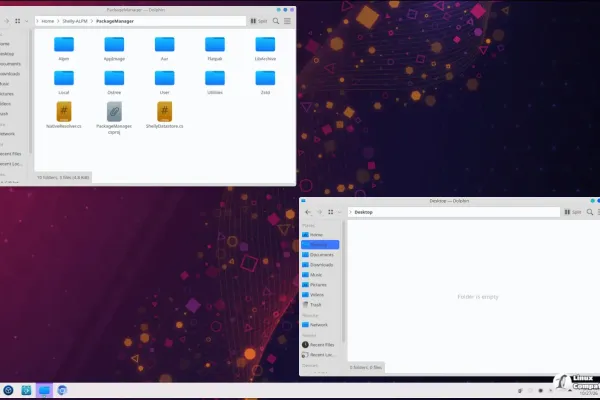Screen dimensions: 600x400
Task: Open the LibArchive folder
Action: pyautogui.click(x=265, y=48)
